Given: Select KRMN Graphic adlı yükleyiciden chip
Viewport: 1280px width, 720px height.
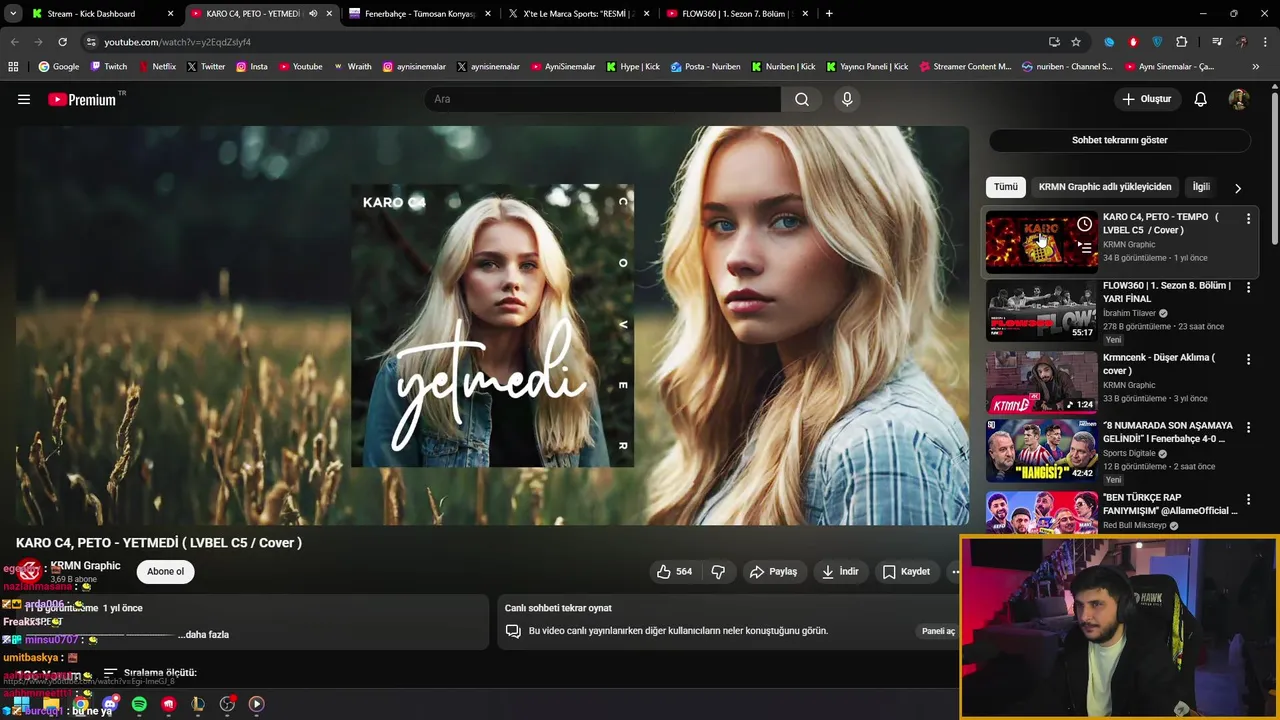Looking at the screenshot, I should click(x=1104, y=187).
